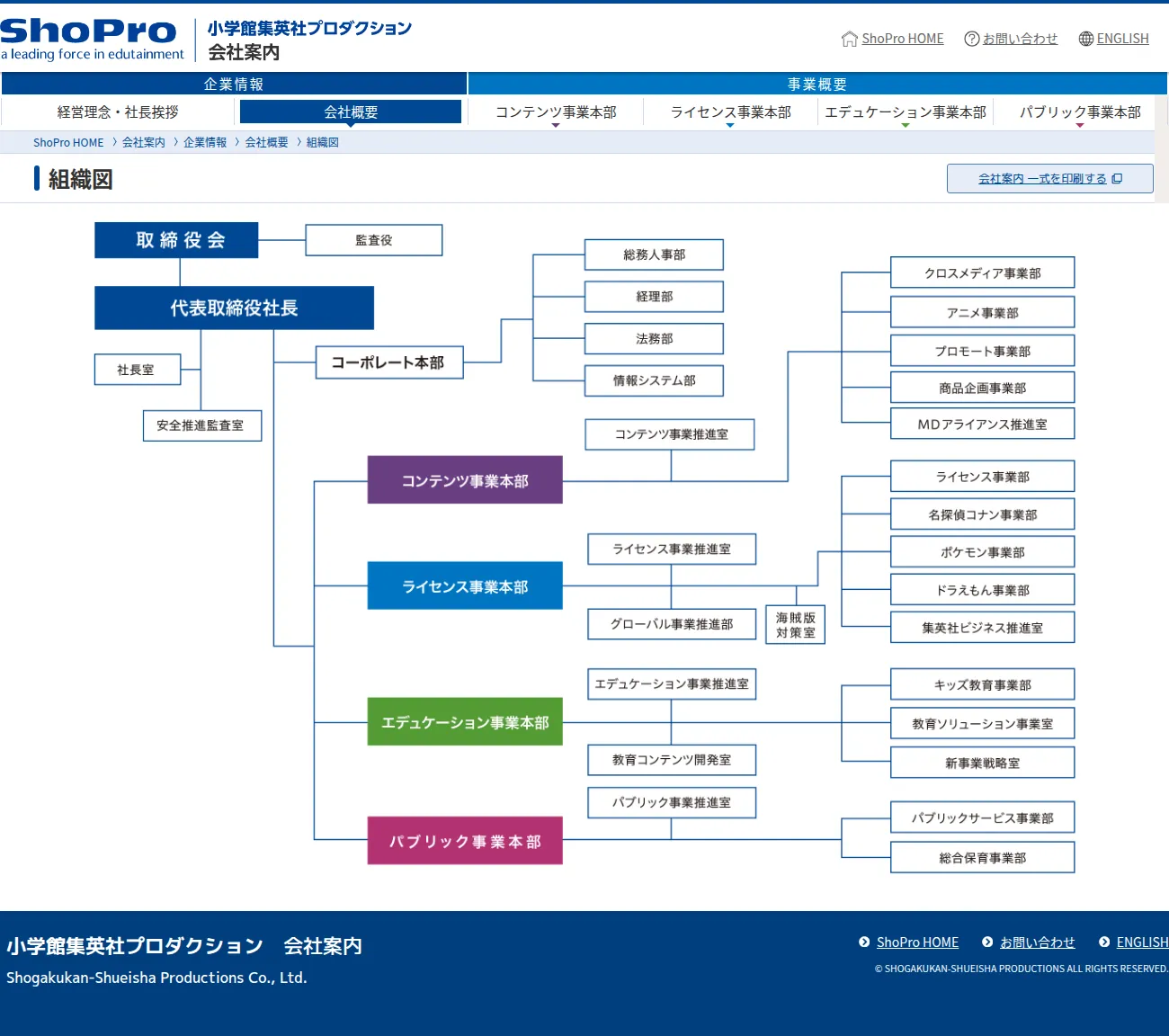
Task: Click 会社案内 一式を印刷する button
Action: coord(1049,179)
